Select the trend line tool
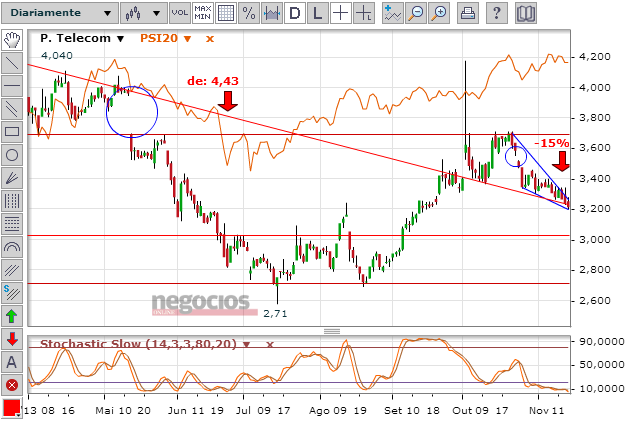Viewport: 634px width, 425px height. tap(12, 63)
